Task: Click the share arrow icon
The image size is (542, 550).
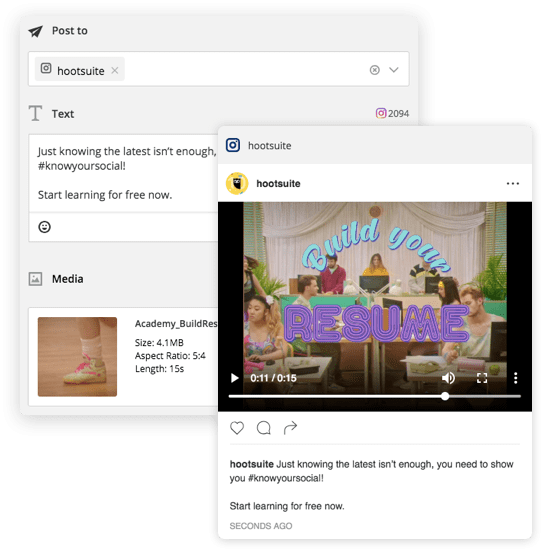Action: [290, 428]
